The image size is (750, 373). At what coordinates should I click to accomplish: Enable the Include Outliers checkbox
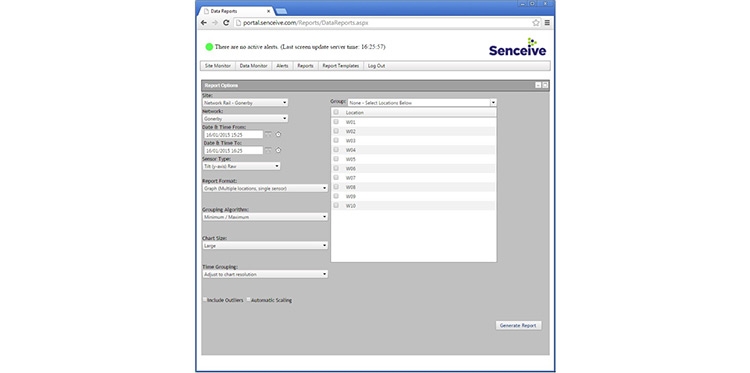point(205,300)
